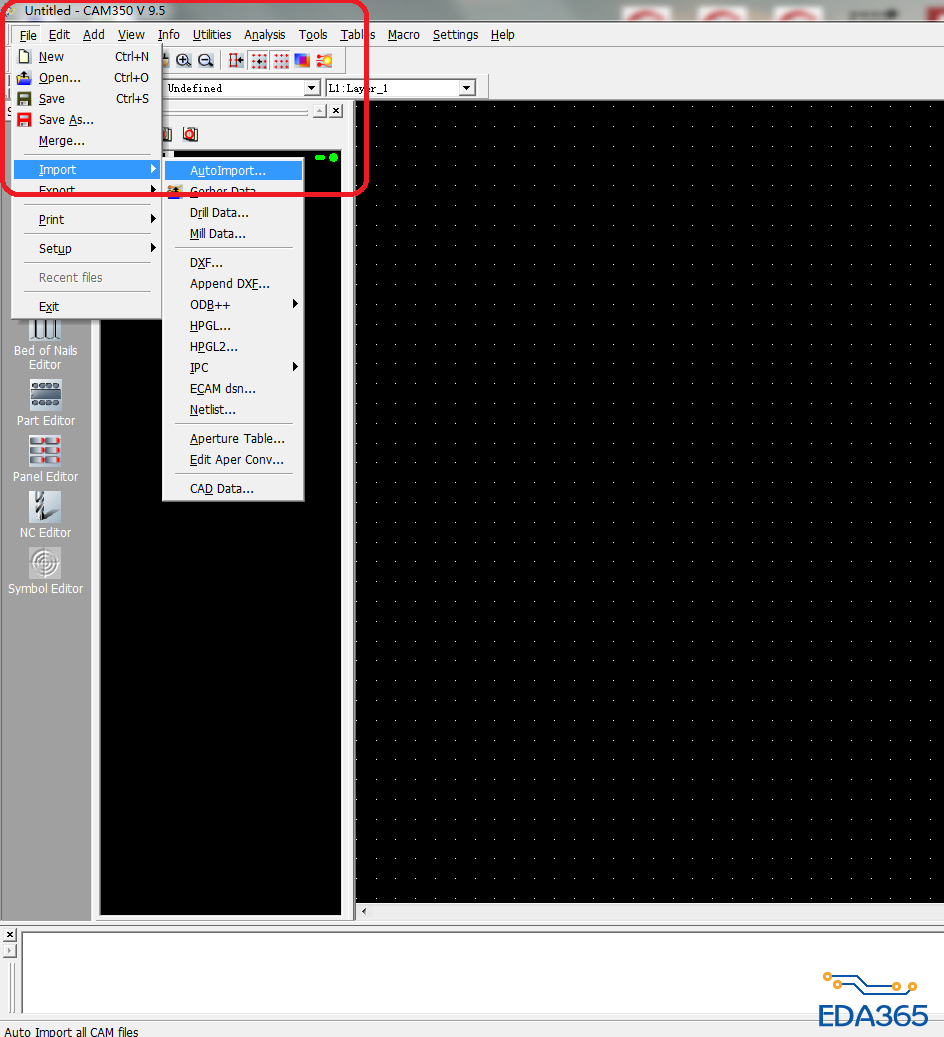Click the New file page icon
The height and width of the screenshot is (1037, 944).
click(x=24, y=56)
